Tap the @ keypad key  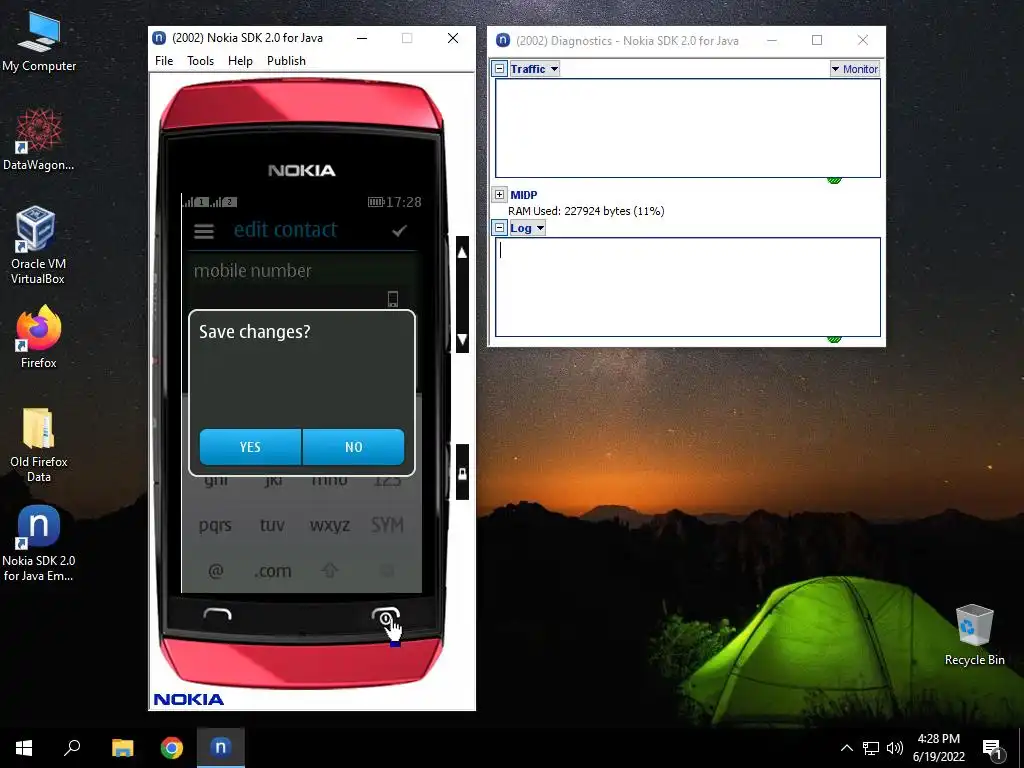[x=216, y=571]
